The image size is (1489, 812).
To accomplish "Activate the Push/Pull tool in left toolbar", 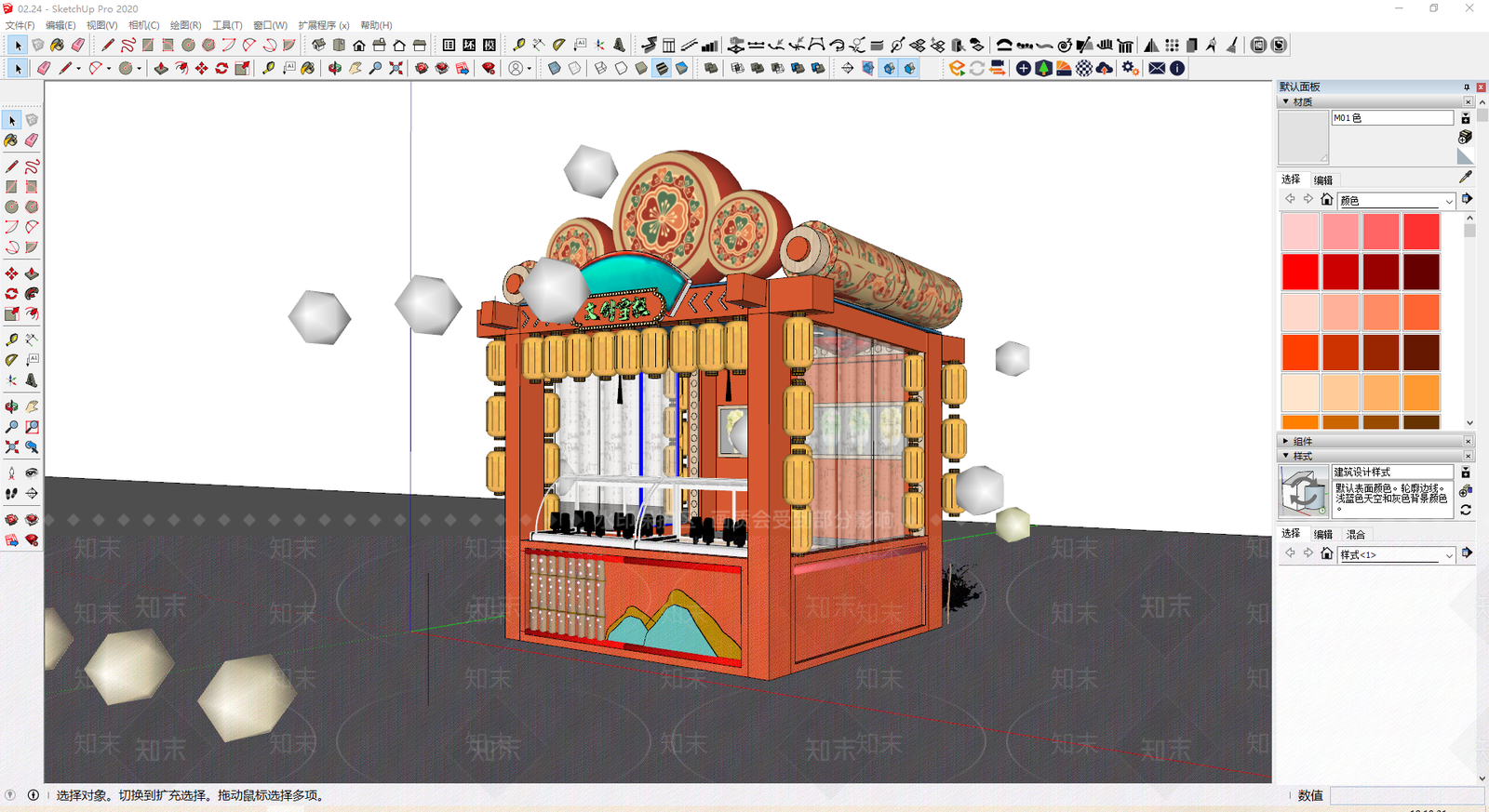I will pos(32,273).
